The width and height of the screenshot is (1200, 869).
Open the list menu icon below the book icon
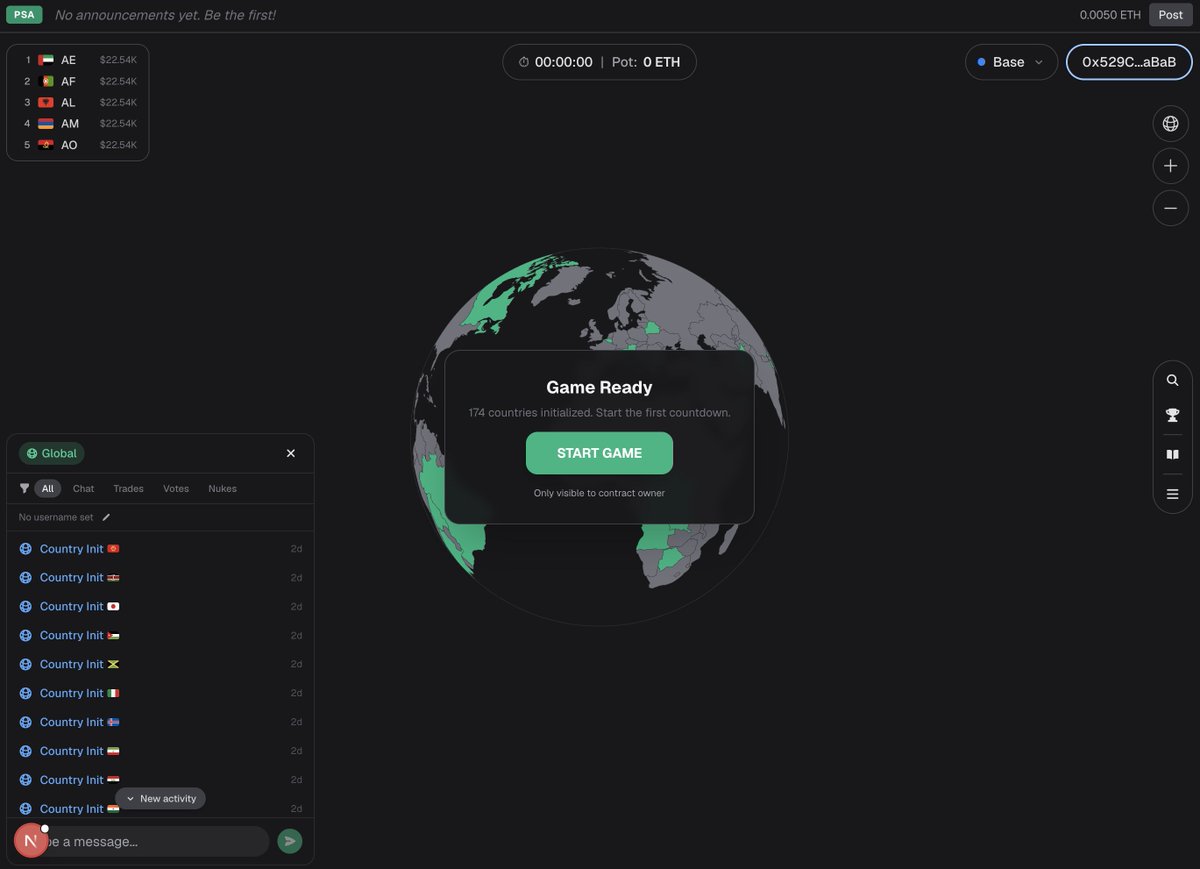click(x=1171, y=492)
